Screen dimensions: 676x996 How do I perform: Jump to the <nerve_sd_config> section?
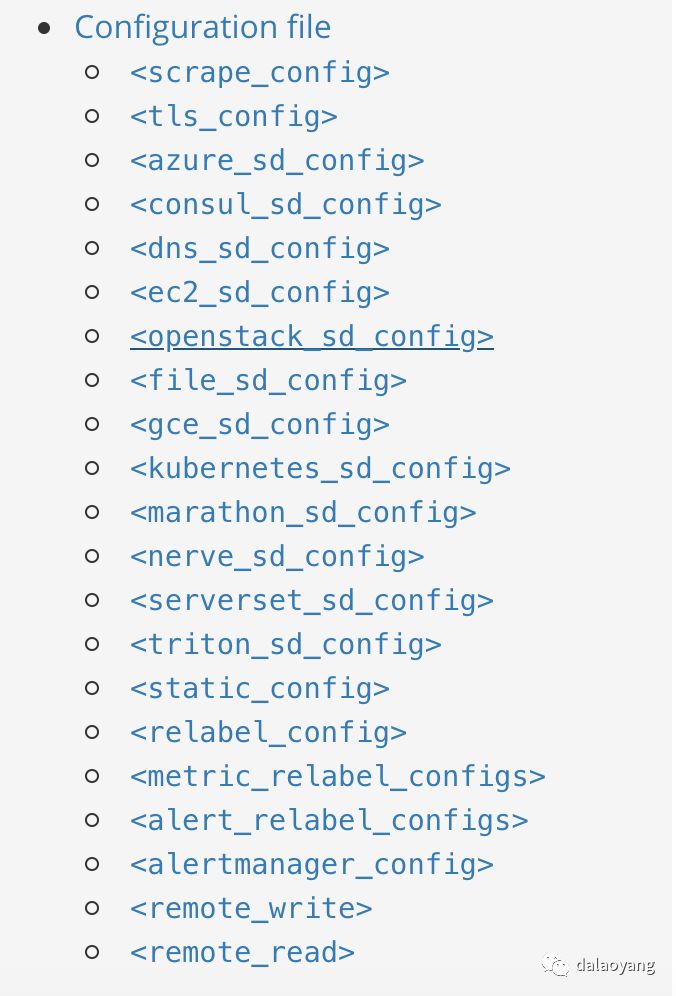click(x=277, y=557)
